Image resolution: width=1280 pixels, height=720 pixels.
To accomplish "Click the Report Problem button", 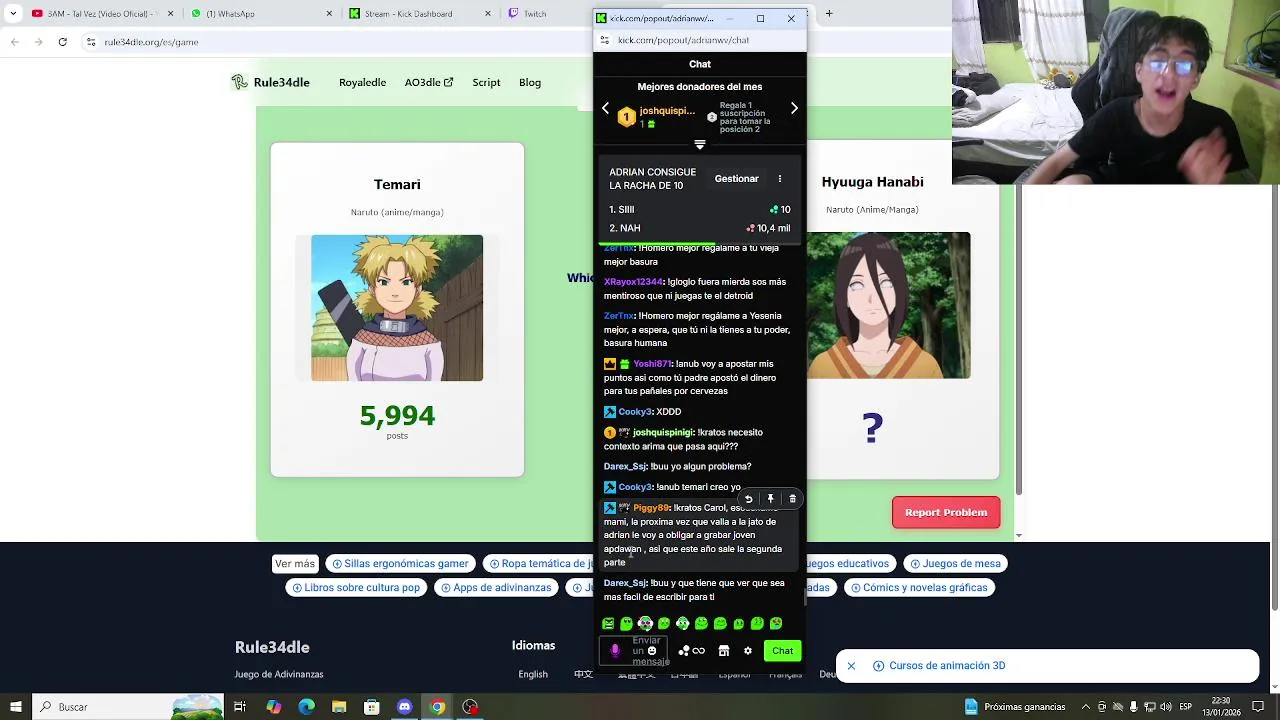I will tap(946, 512).
